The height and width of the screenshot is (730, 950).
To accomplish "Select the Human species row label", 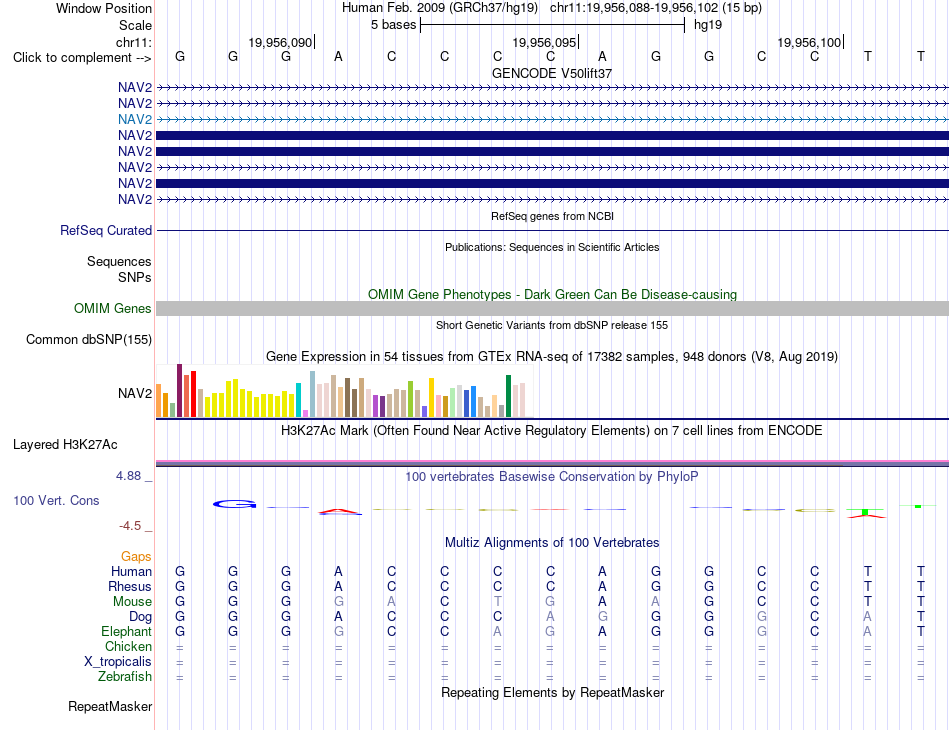I will [x=131, y=571].
